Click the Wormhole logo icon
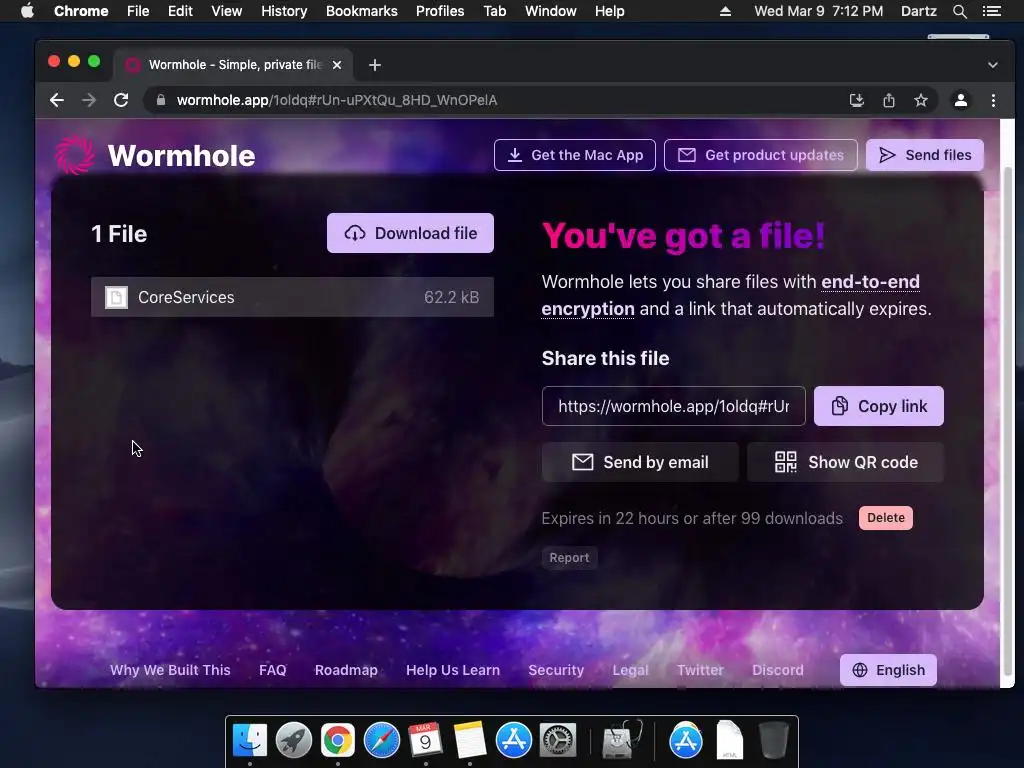The height and width of the screenshot is (768, 1024). [x=75, y=155]
